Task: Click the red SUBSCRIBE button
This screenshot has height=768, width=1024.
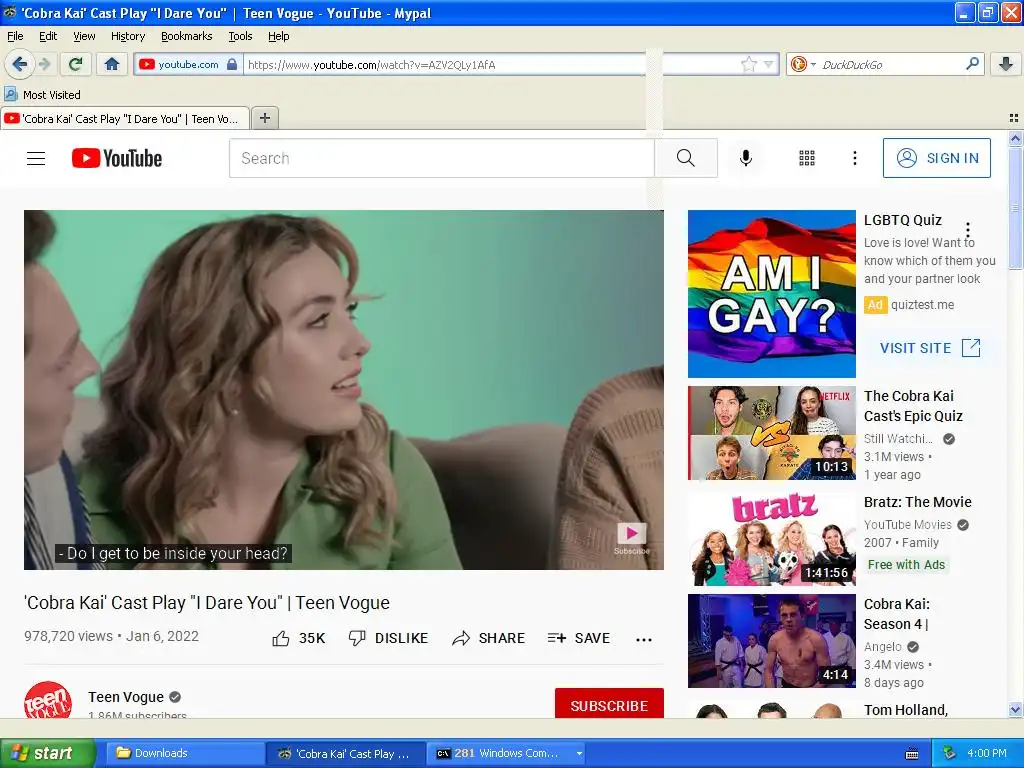Action: click(609, 704)
